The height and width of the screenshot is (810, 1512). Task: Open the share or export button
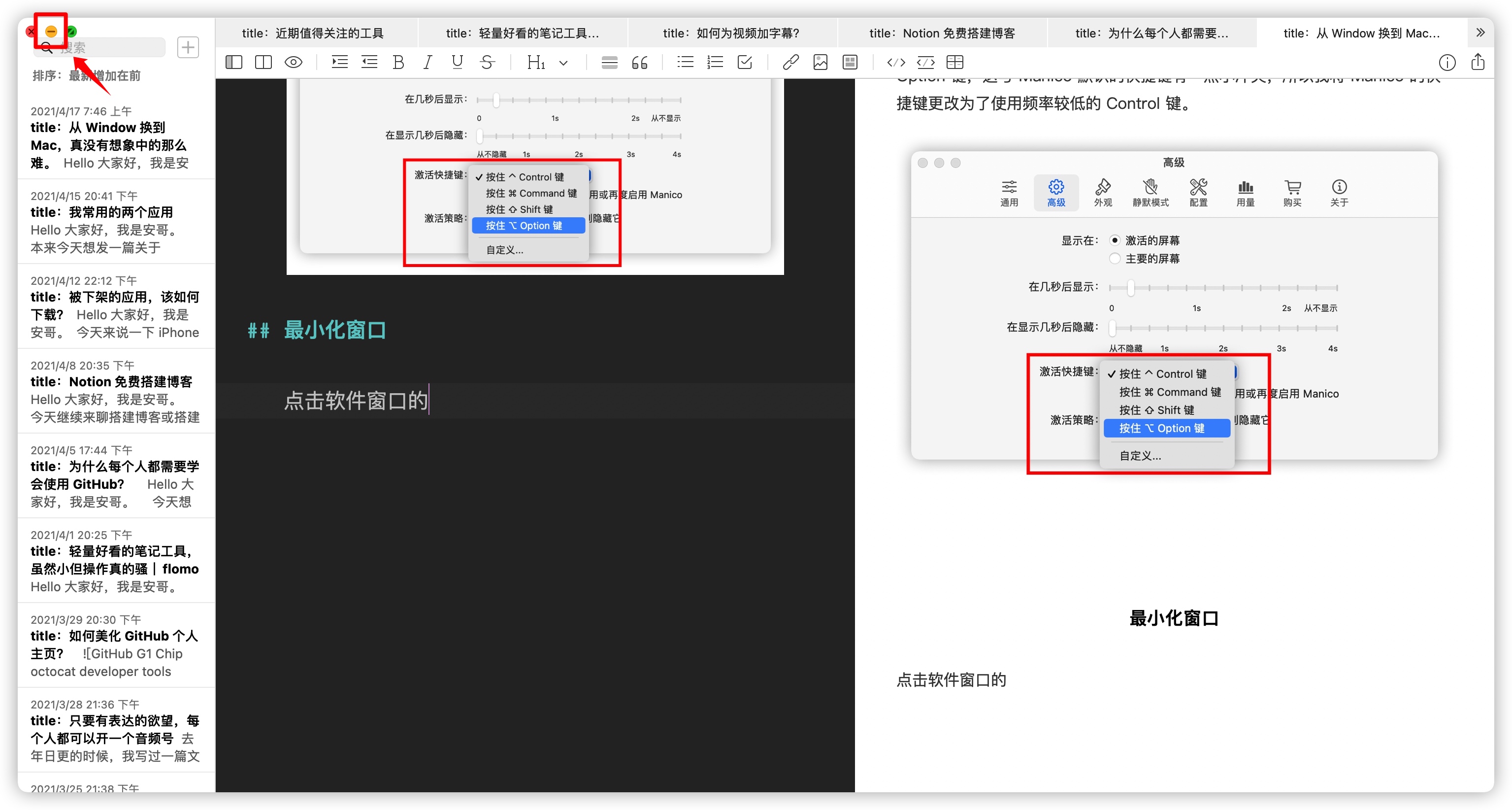click(1478, 62)
